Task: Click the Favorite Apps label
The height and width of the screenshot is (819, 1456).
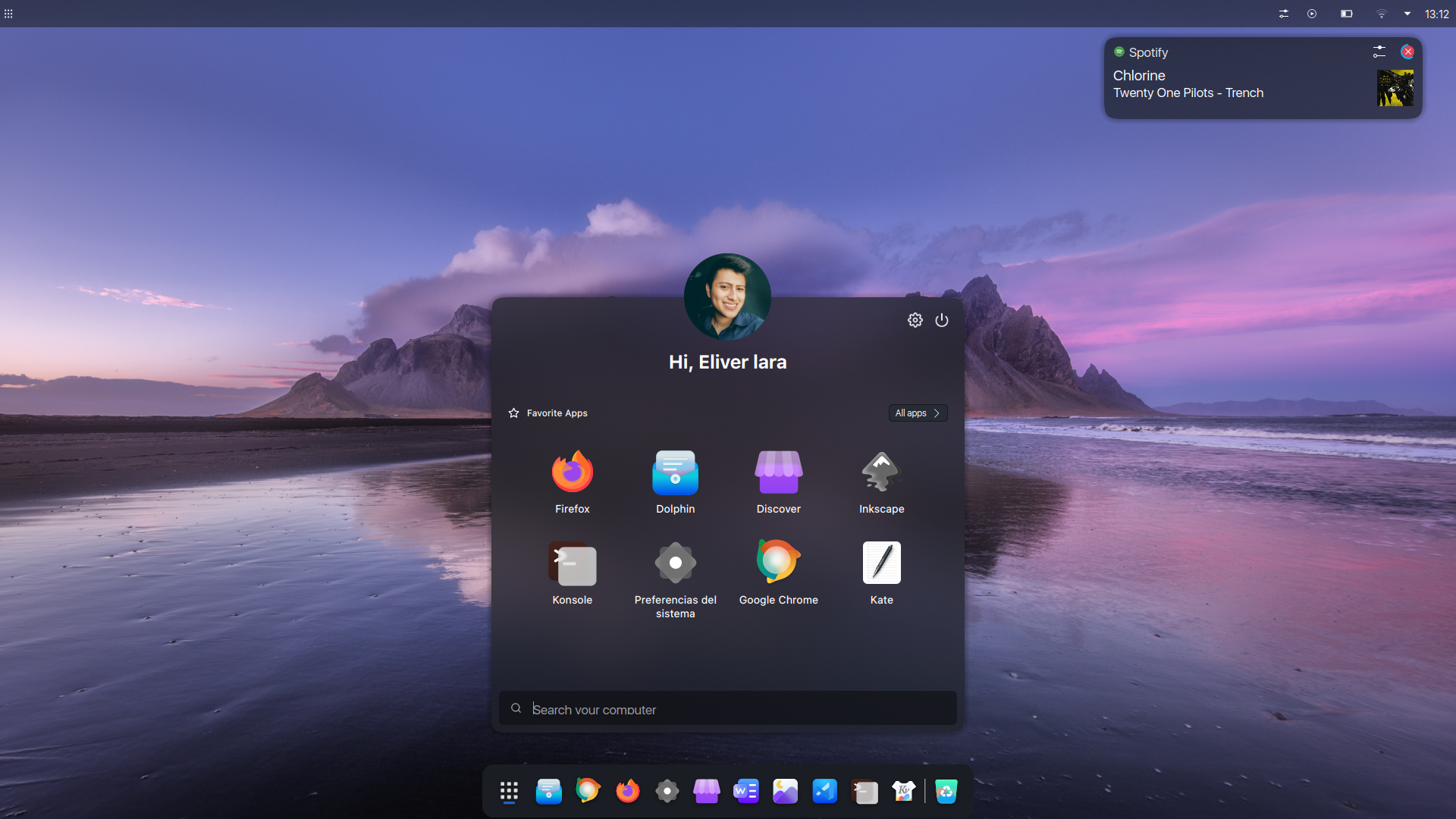Action: (x=557, y=413)
